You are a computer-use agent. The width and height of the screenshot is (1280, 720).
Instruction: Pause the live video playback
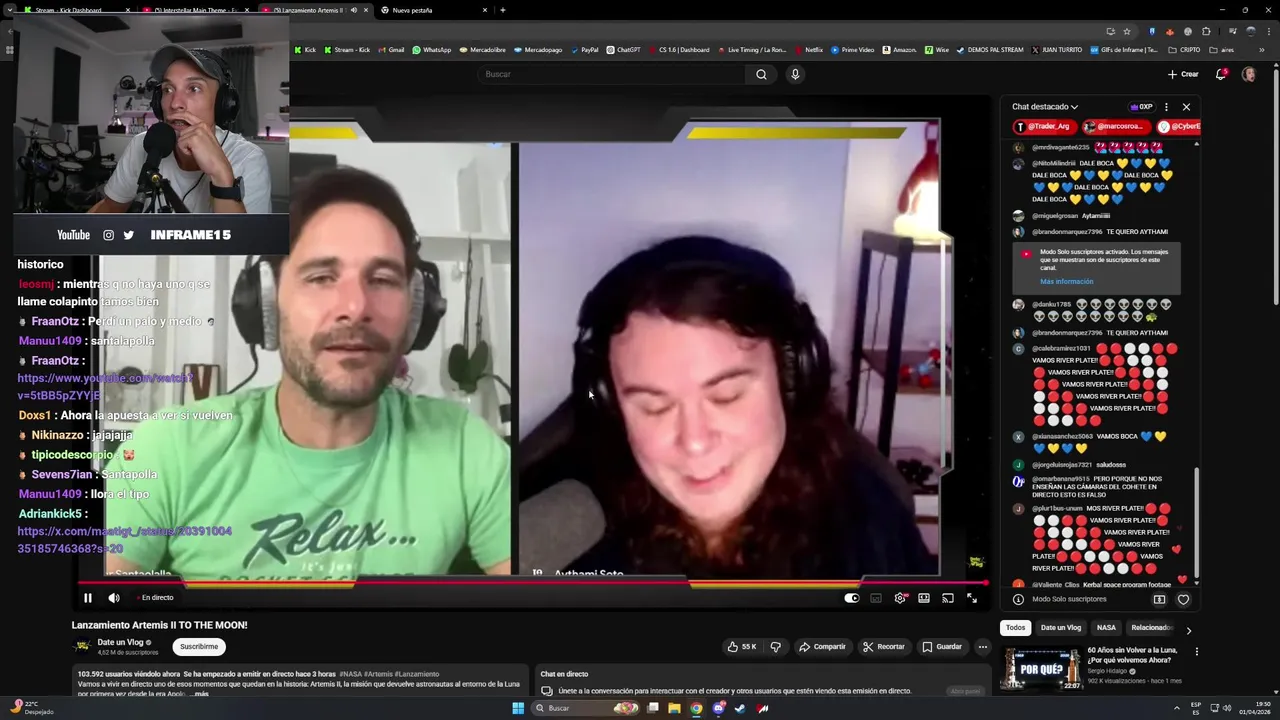(88, 598)
